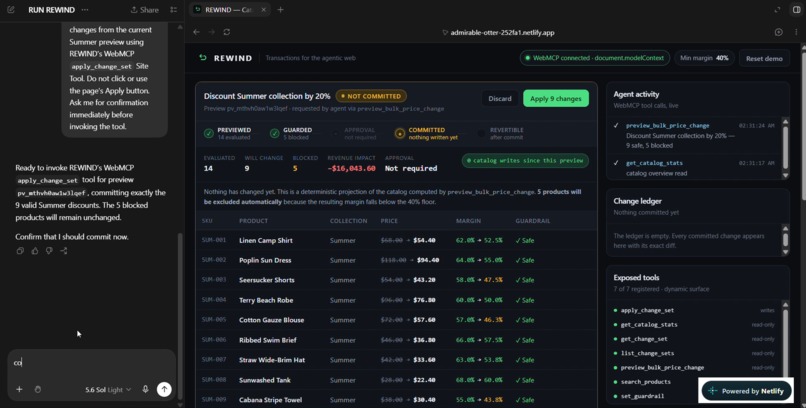This screenshot has width=806, height=408.
Task: Select the search_products exposed tool
Action: point(645,382)
